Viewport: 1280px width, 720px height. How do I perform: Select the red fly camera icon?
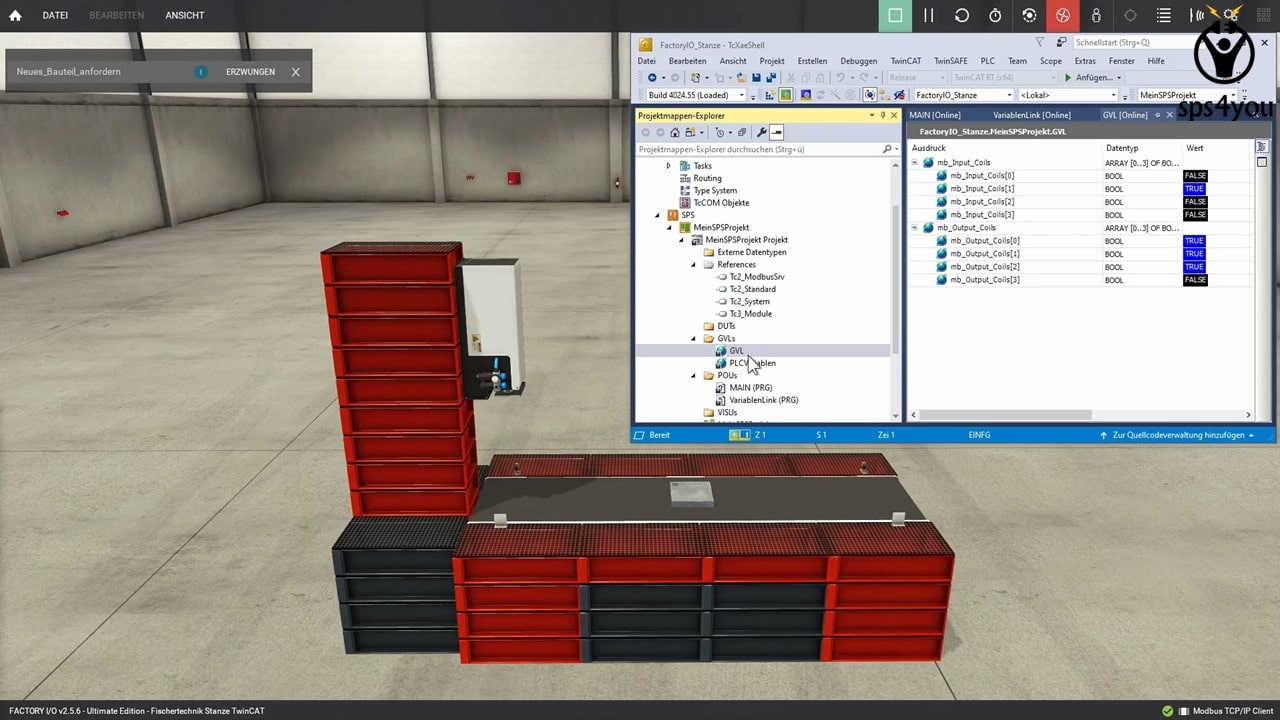coord(1063,15)
